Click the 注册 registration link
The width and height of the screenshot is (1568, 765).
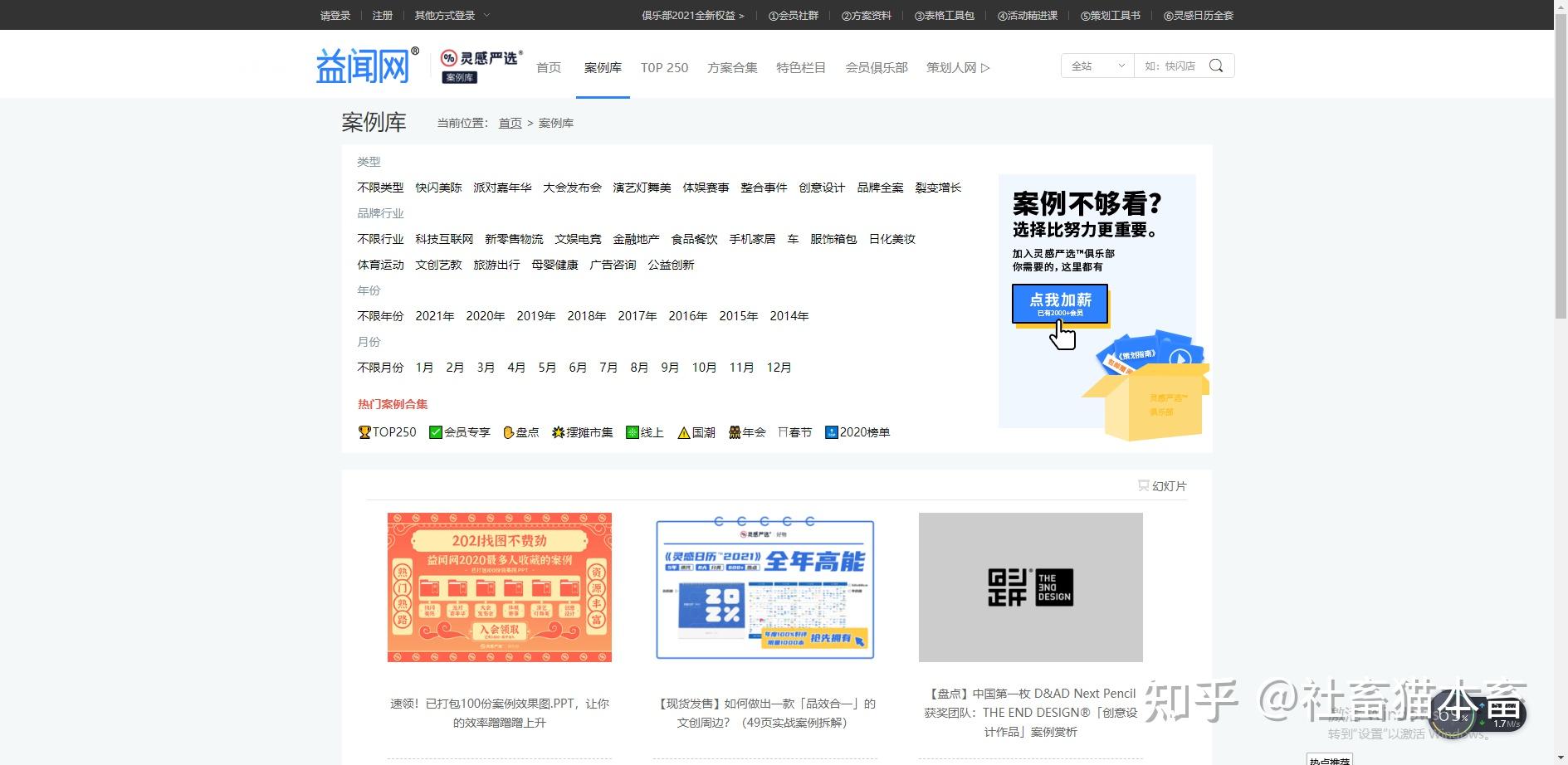click(382, 15)
